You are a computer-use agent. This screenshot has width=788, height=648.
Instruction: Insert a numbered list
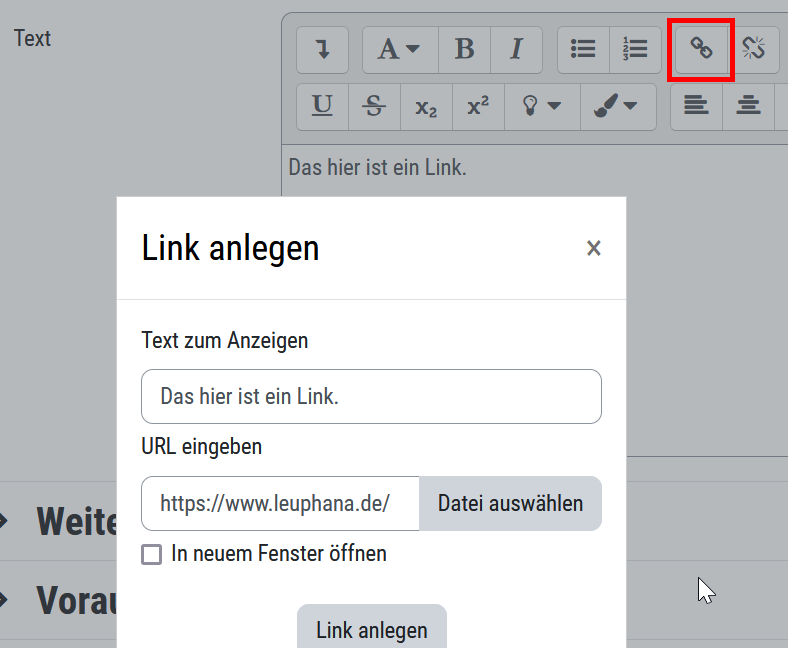pos(635,50)
